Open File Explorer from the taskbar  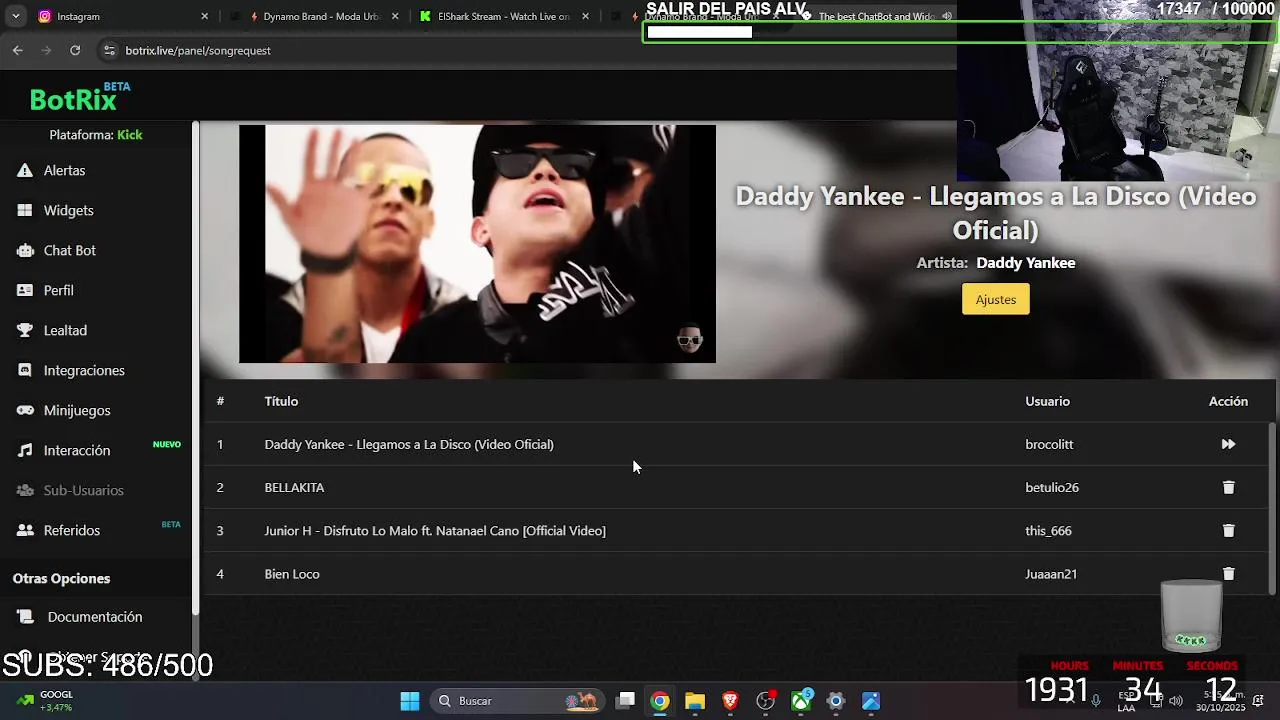[x=695, y=701]
